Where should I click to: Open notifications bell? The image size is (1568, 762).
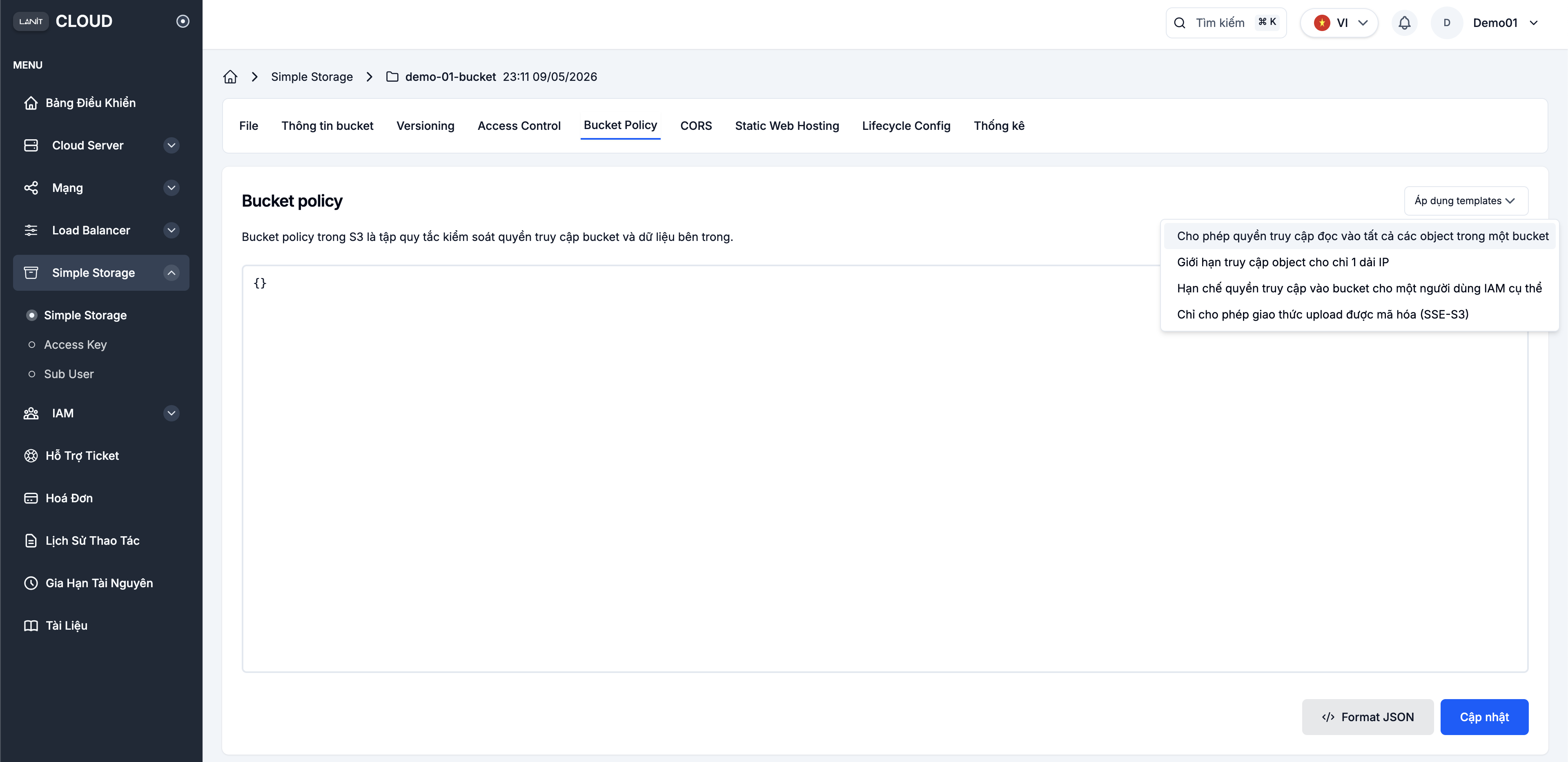click(x=1404, y=23)
